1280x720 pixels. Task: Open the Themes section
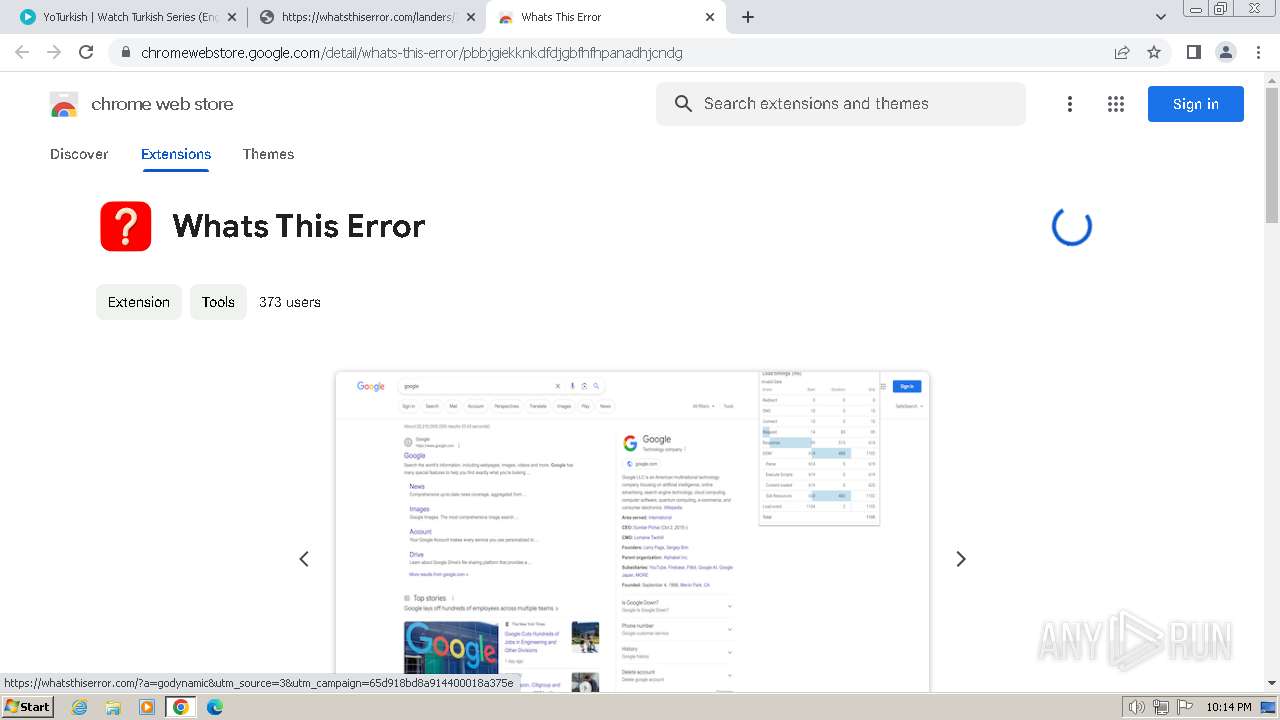(268, 154)
